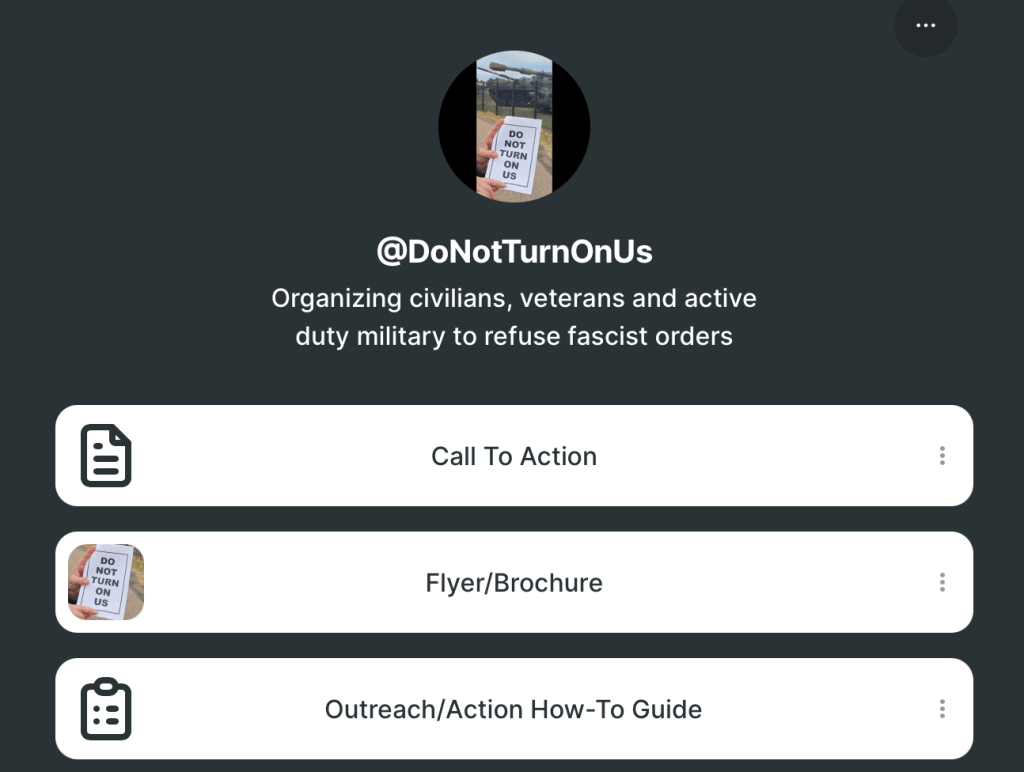Click the Flyer/Brochure preview thumbnail
Image resolution: width=1024 pixels, height=772 pixels.
pos(105,582)
